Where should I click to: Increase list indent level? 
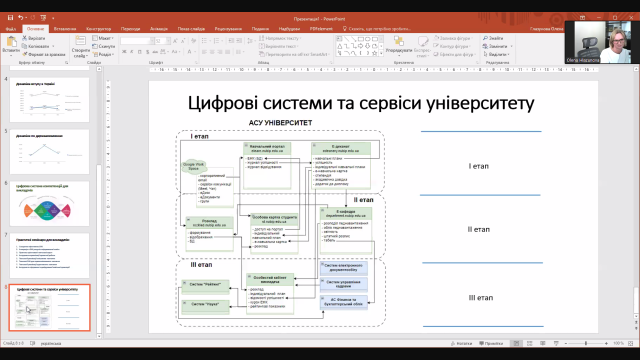[239, 41]
